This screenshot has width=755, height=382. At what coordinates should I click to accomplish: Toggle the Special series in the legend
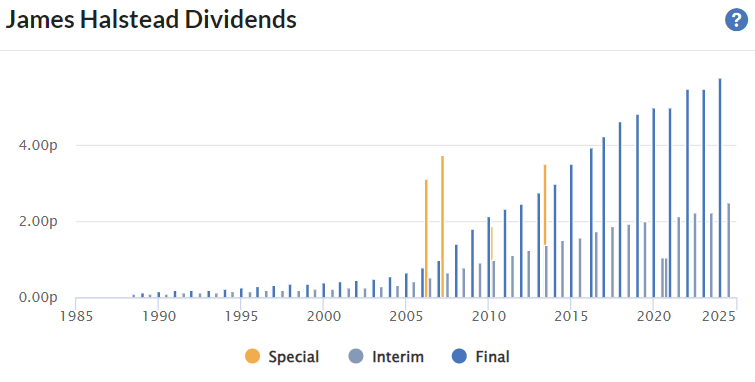pyautogui.click(x=282, y=357)
